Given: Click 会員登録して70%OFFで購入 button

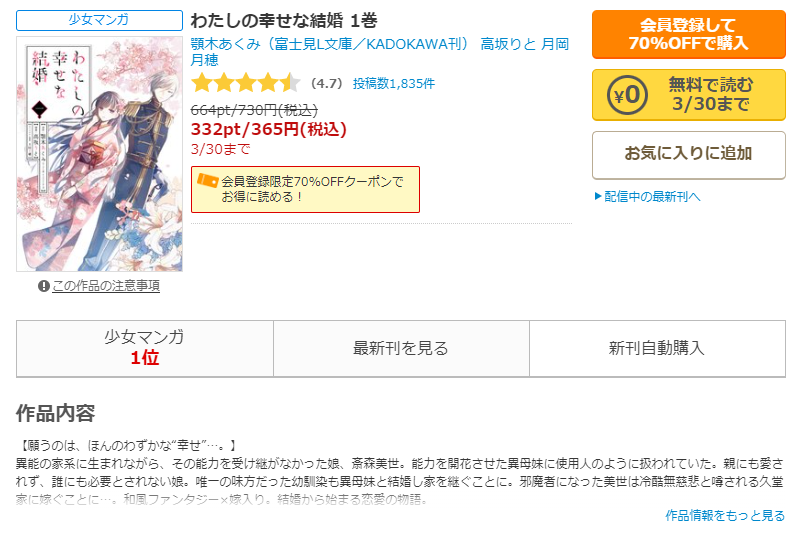Looking at the screenshot, I should pyautogui.click(x=688, y=34).
